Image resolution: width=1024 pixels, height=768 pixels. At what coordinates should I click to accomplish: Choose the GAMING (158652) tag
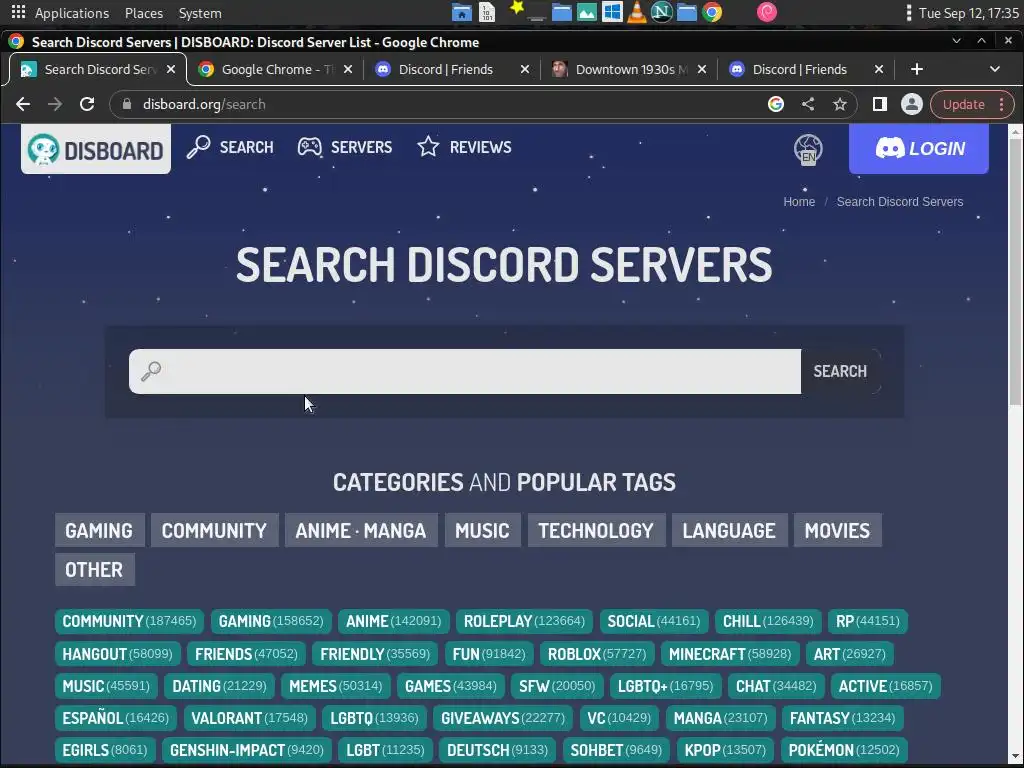click(x=271, y=621)
